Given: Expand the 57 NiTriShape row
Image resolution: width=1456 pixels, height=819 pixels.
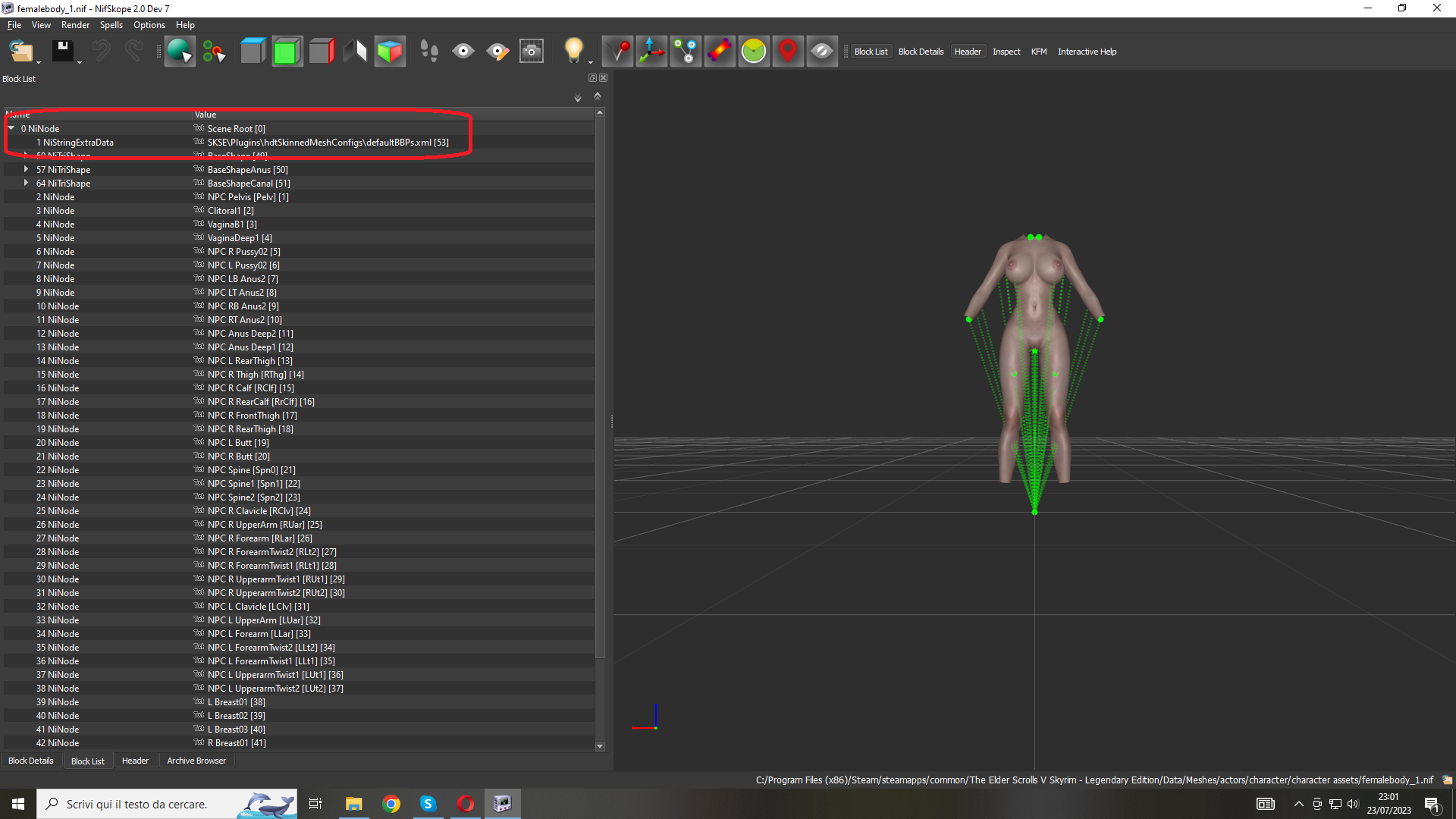Looking at the screenshot, I should pos(27,169).
